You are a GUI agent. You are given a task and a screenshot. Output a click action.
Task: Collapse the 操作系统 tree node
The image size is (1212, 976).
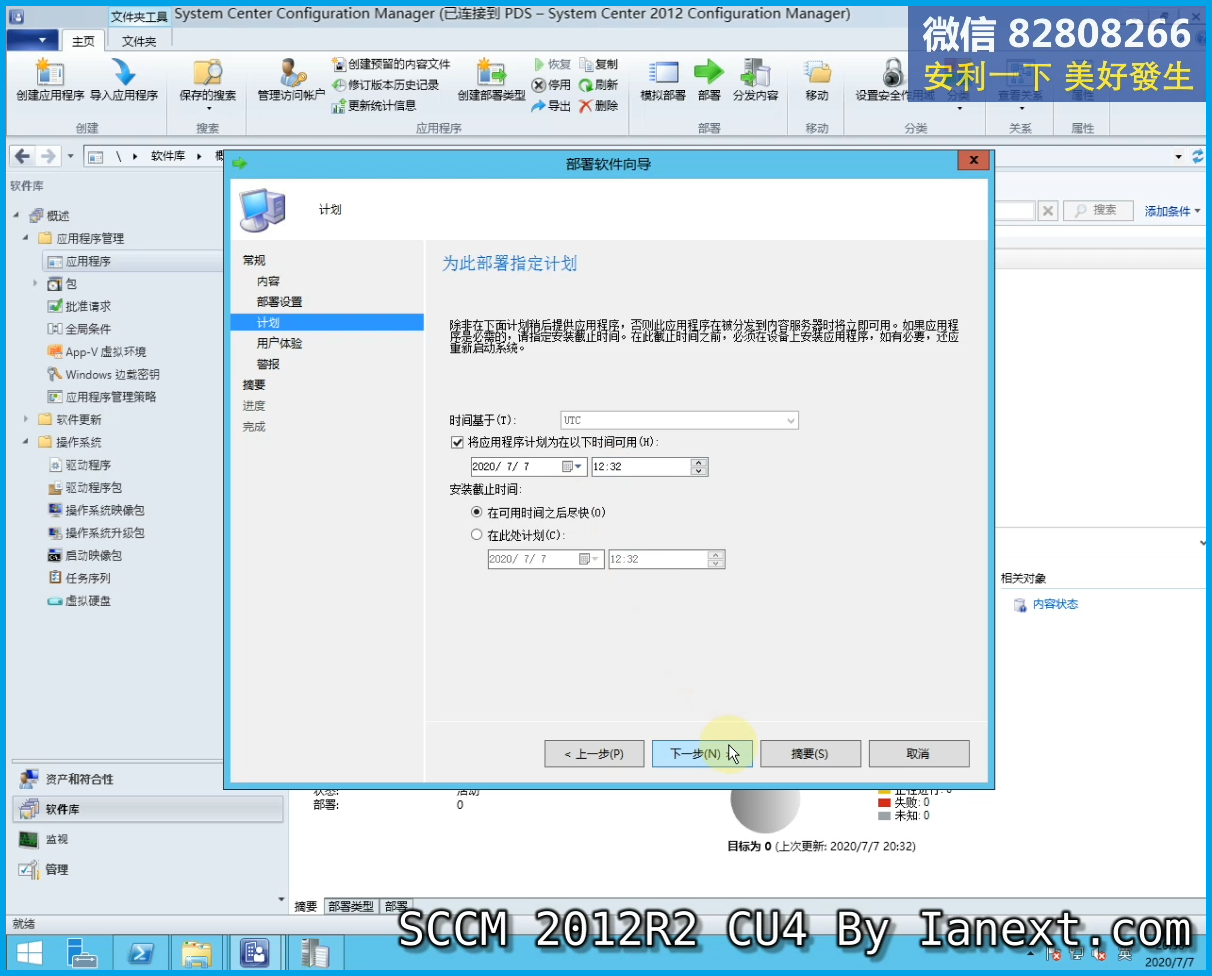point(26,442)
